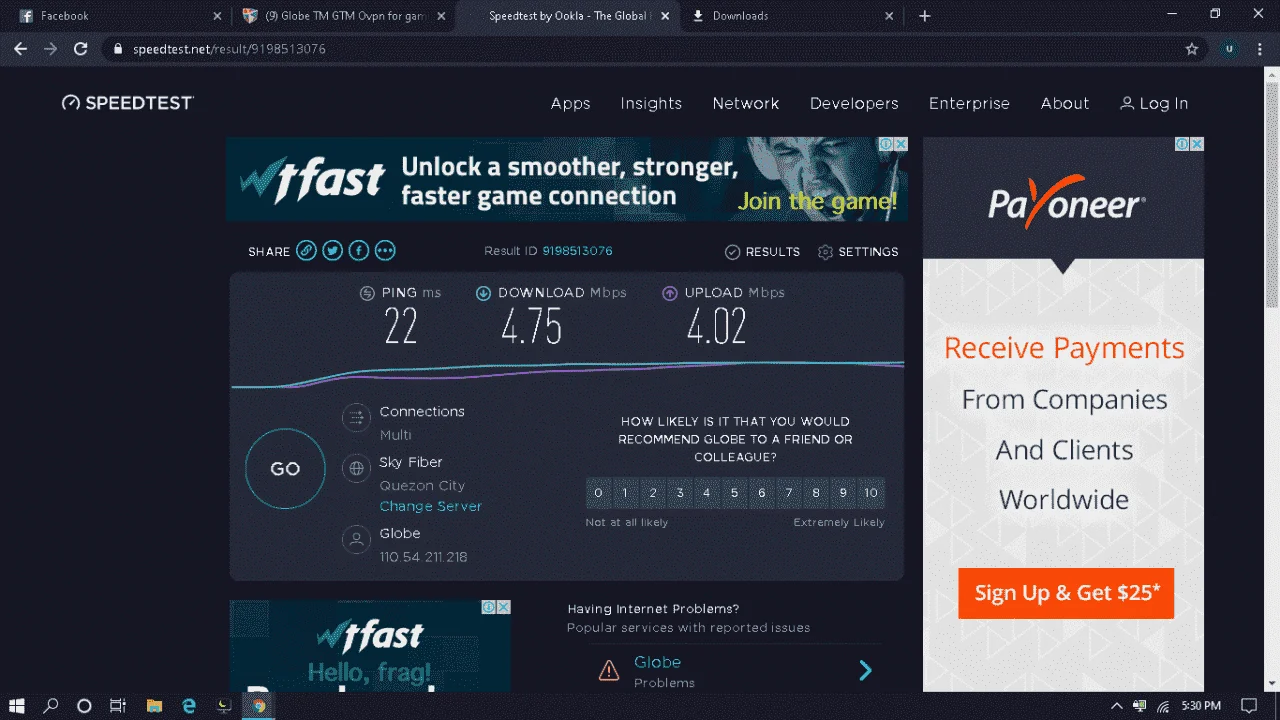Viewport: 1280px width, 720px height.
Task: Select rating 8 for recommendation
Action: (816, 493)
